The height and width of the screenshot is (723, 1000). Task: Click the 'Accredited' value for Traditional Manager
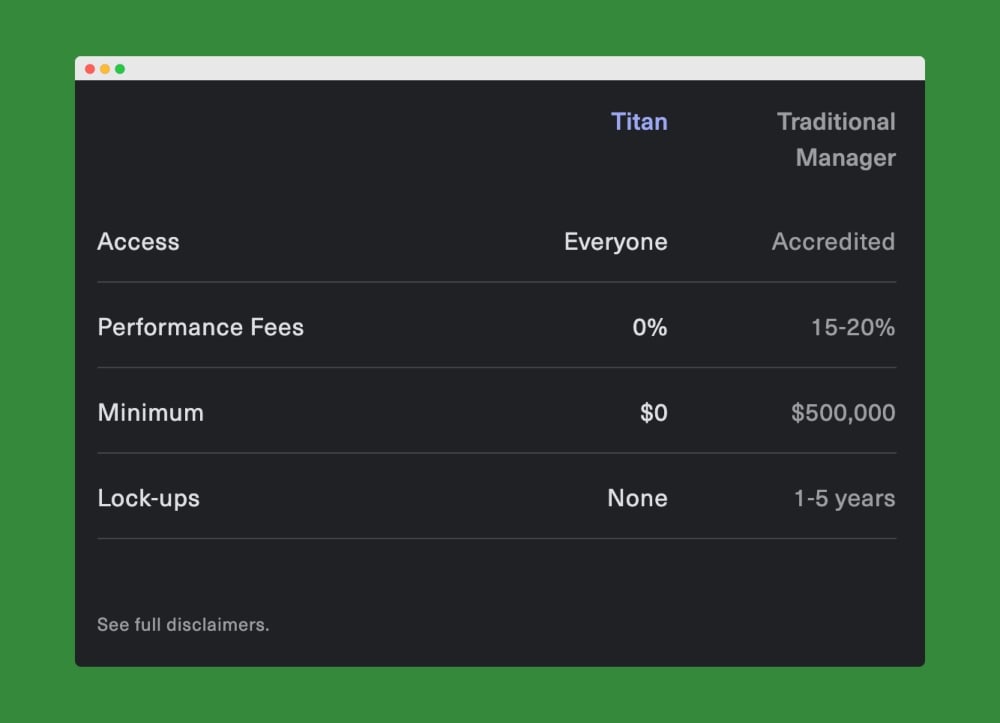pyautogui.click(x=834, y=242)
